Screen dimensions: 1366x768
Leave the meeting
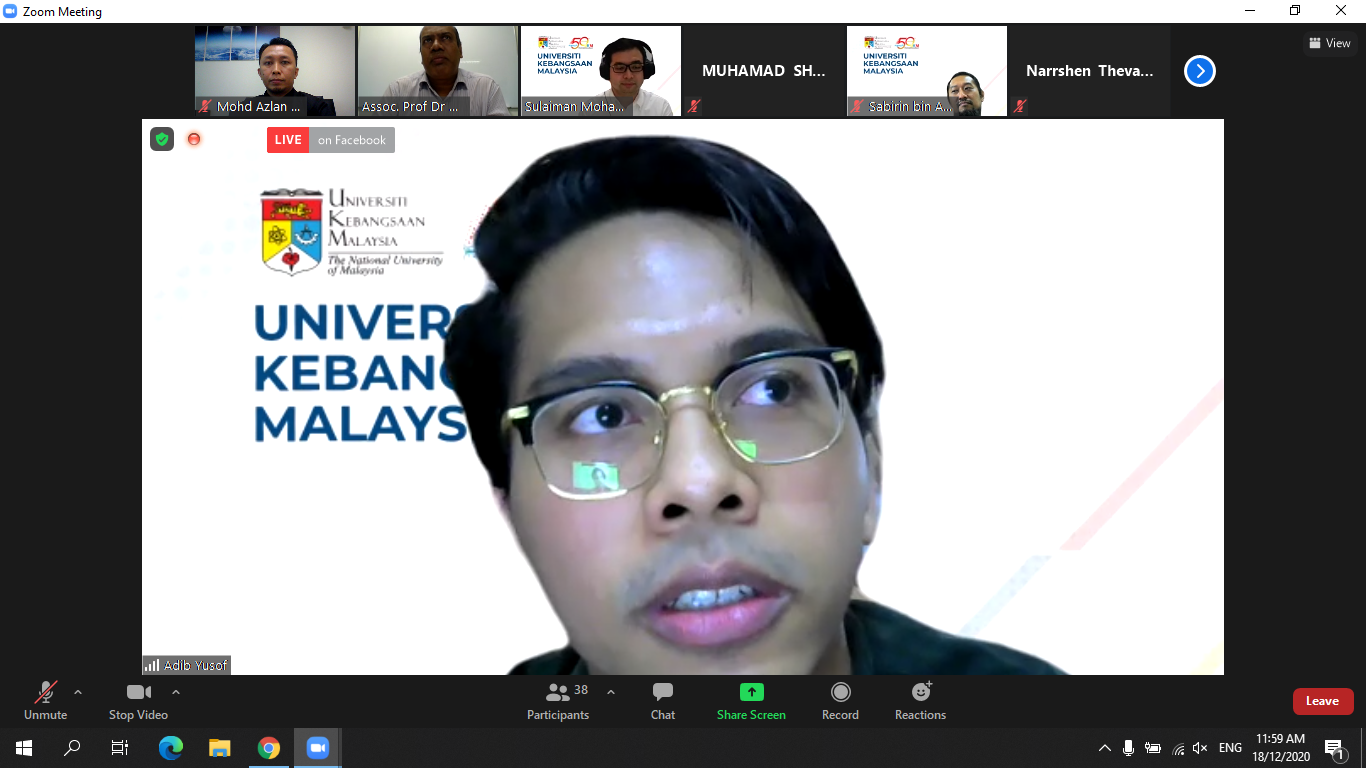1322,701
